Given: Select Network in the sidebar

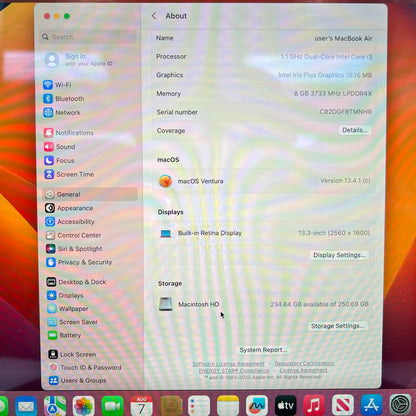Looking at the screenshot, I should point(62,113).
